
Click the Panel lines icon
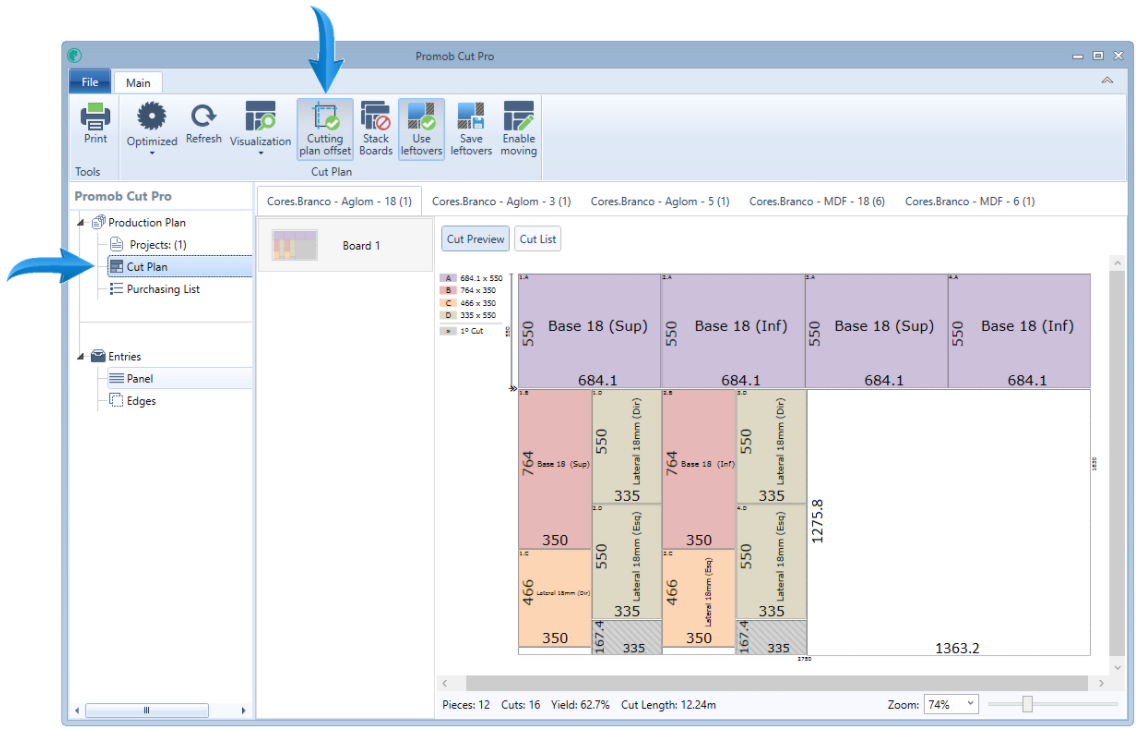pyautogui.click(x=116, y=378)
